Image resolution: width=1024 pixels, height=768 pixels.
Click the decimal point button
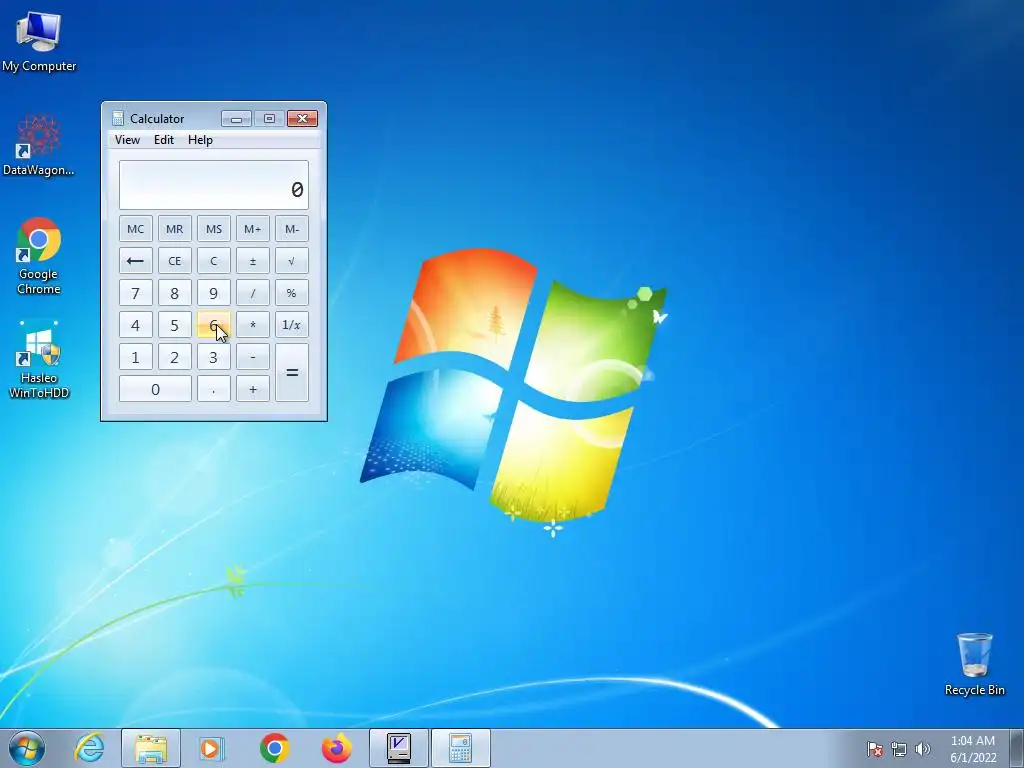(214, 389)
